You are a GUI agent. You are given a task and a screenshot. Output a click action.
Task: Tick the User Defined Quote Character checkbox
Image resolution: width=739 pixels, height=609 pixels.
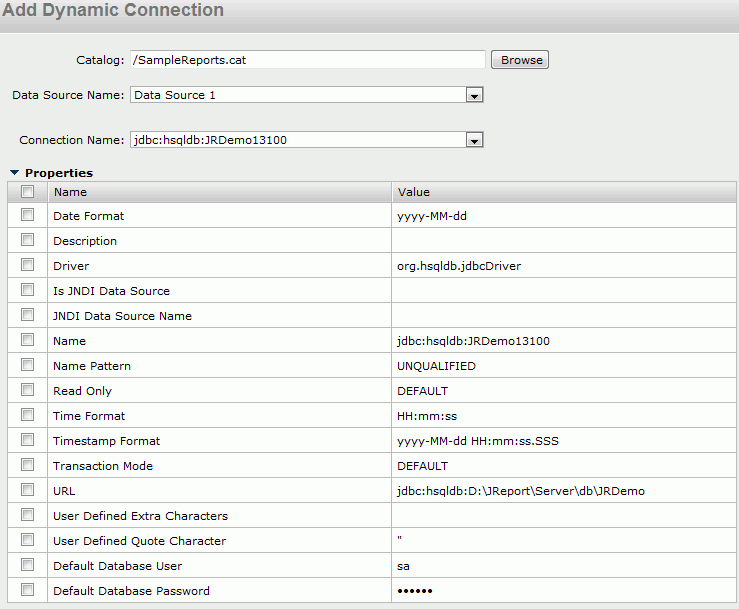(27, 540)
